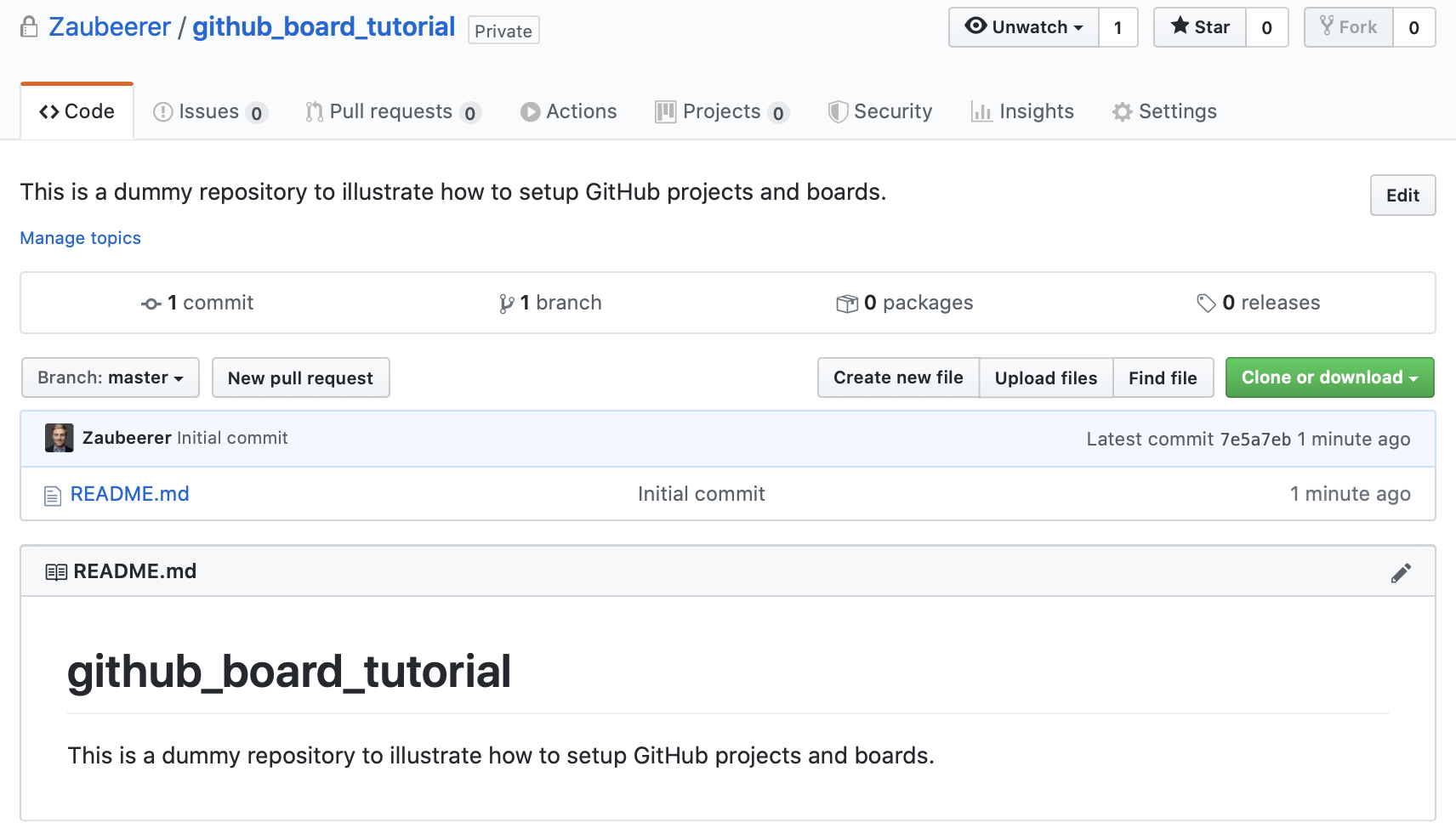Click the commit hash 7e5a7eb
Viewport: 1456px width, 840px height.
(1256, 439)
